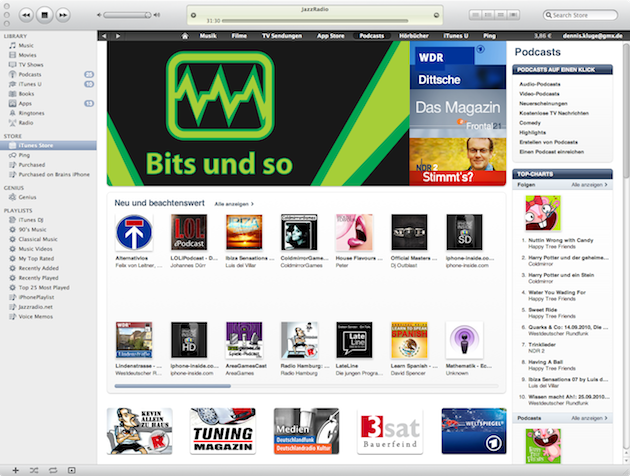The width and height of the screenshot is (630, 476).
Task: Go to the iTunes Store home icon
Action: pos(185,35)
